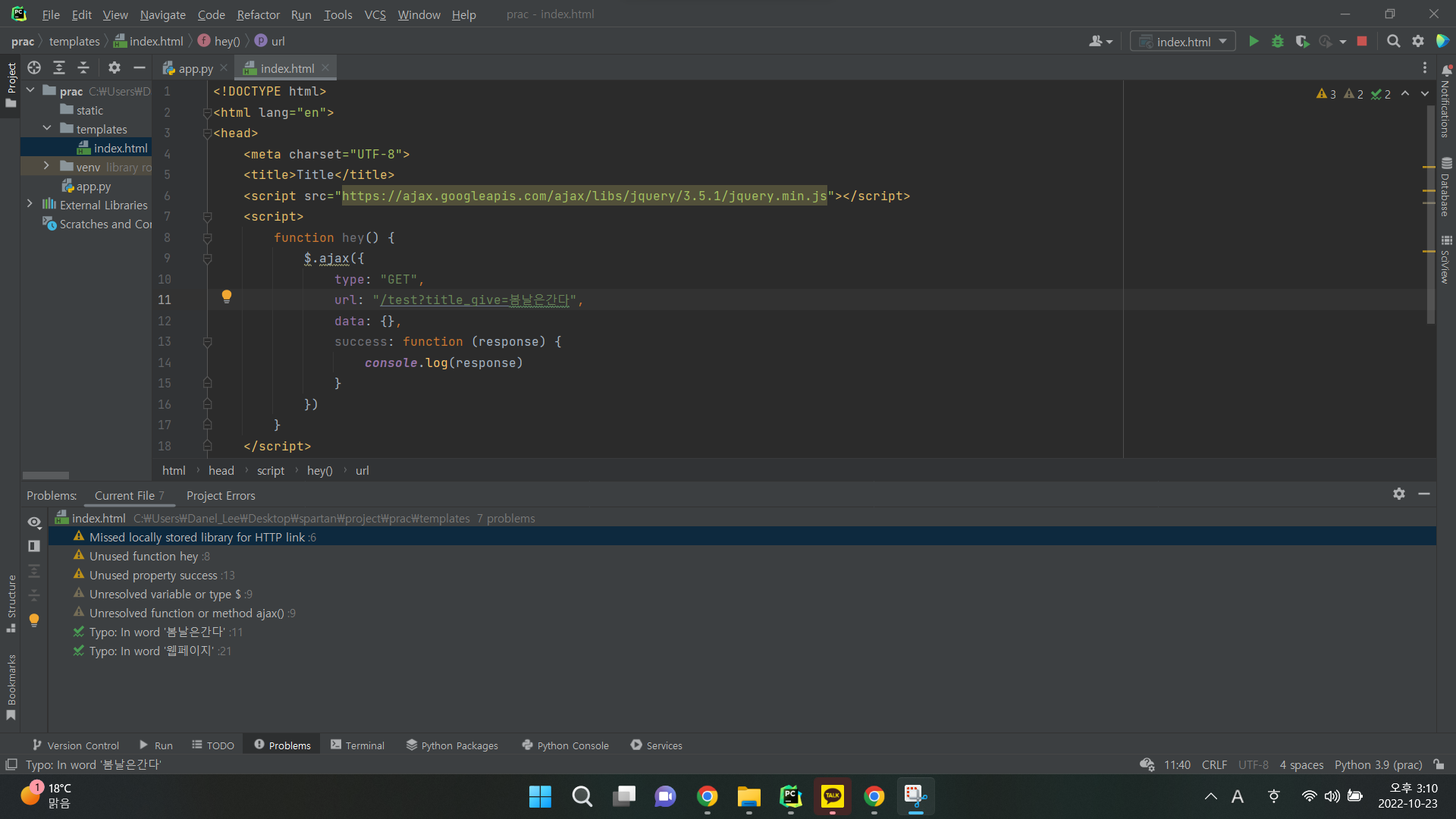Toggle the Project side tab
Image resolution: width=1456 pixels, height=819 pixels.
tap(11, 84)
